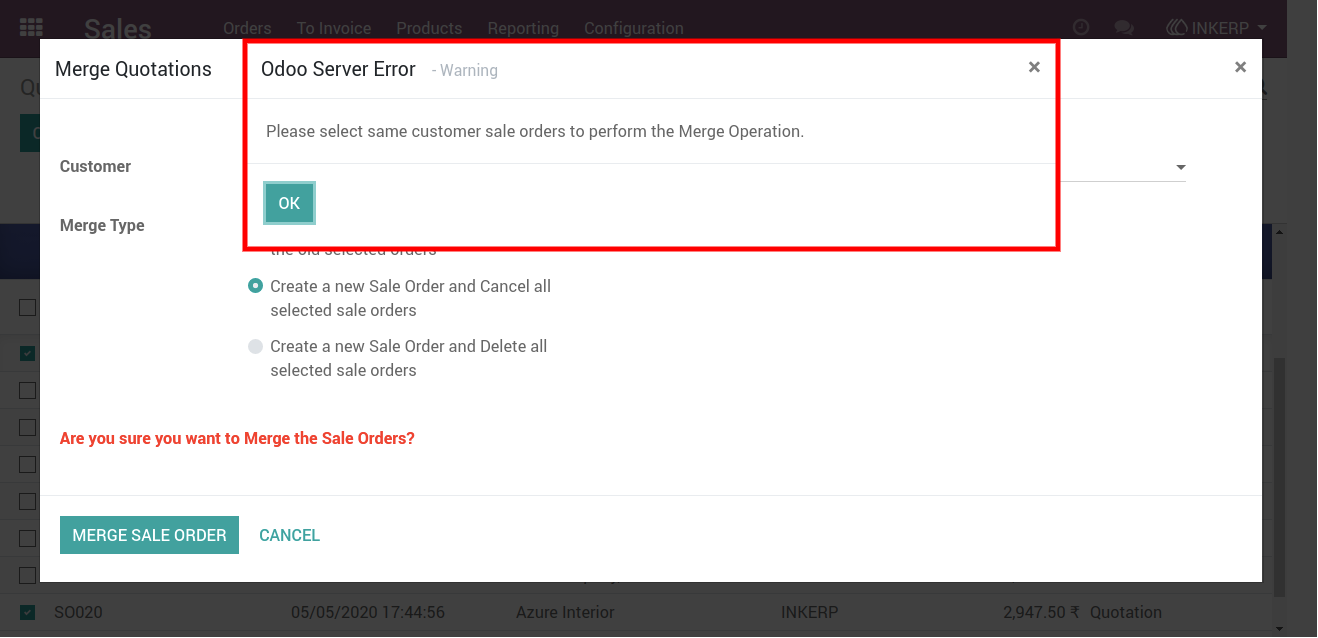Click the Customer field label
The width and height of the screenshot is (1318, 638).
click(x=95, y=167)
